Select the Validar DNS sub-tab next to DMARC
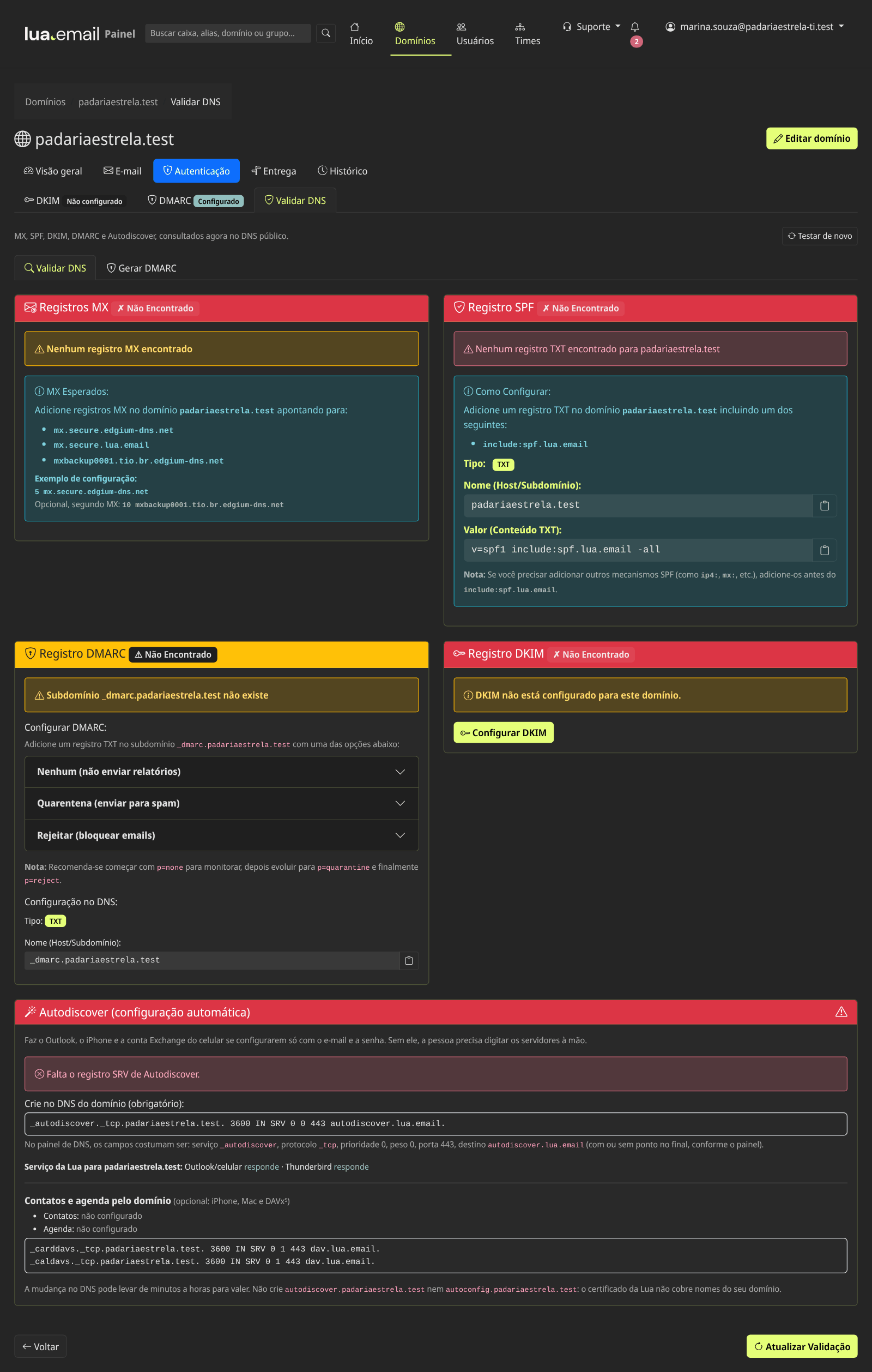Screen dimensions: 872x1372 coord(295,201)
